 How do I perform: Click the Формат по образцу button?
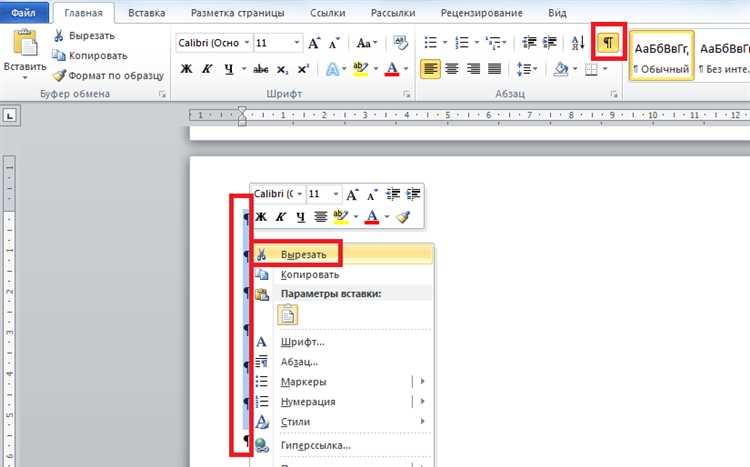(108, 76)
